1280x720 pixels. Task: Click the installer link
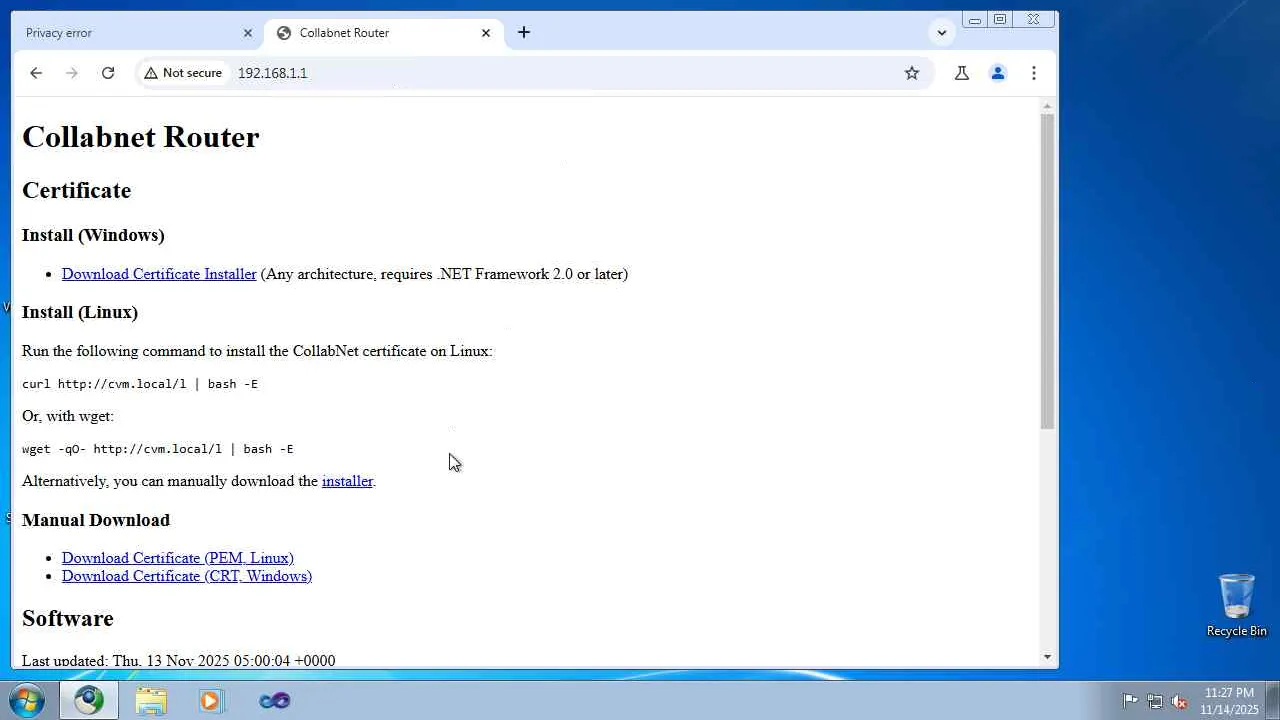pos(347,481)
